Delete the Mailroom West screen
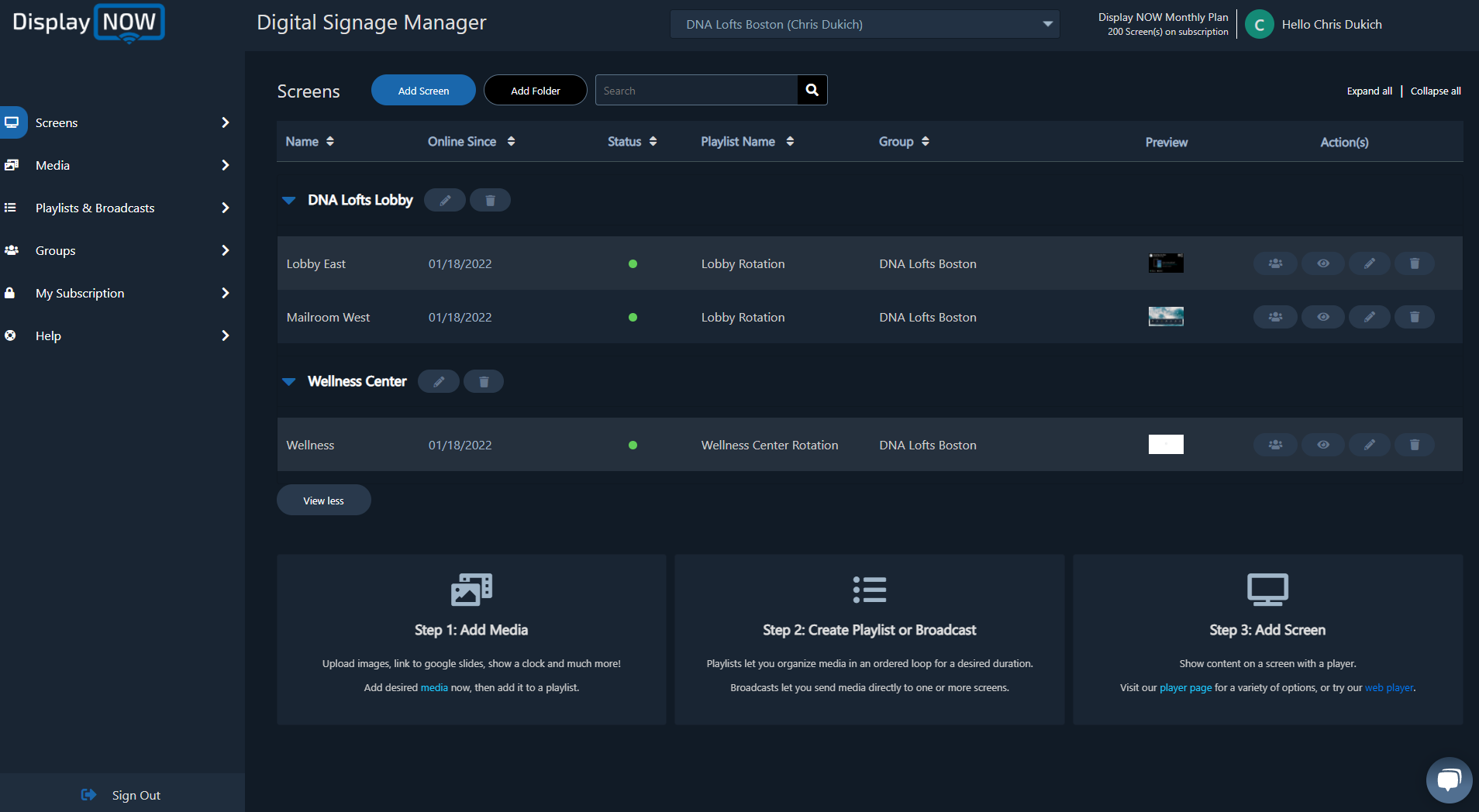The width and height of the screenshot is (1479, 812). (1415, 317)
